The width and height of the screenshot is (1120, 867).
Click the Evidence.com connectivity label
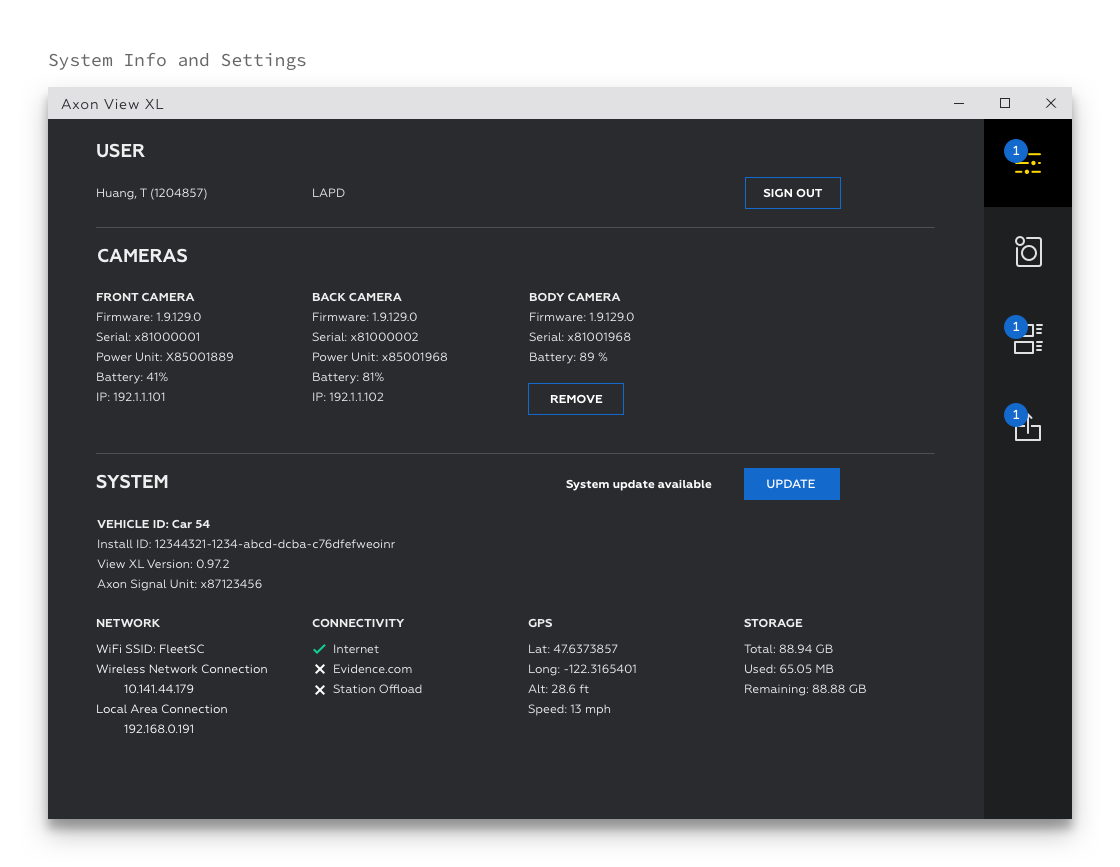[x=372, y=669]
